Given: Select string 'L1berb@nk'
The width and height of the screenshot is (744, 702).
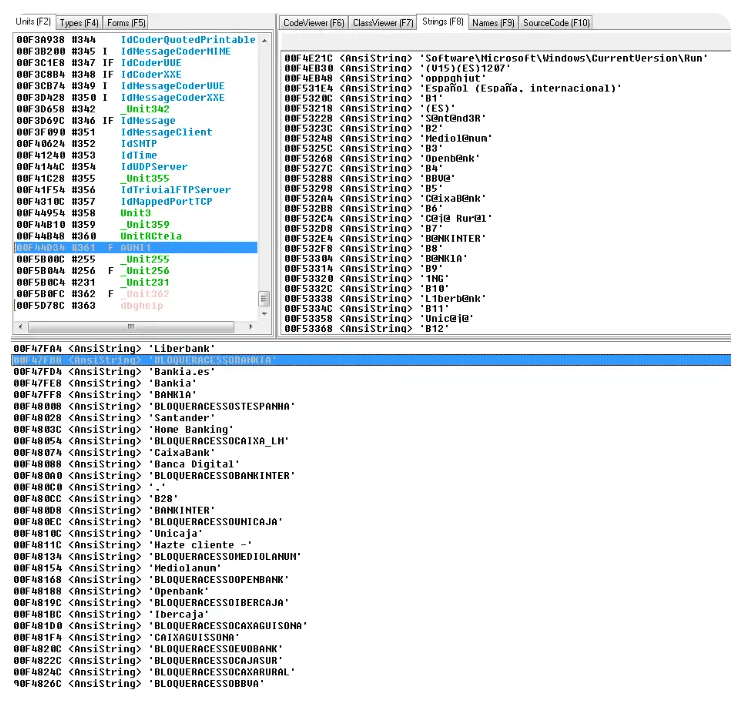Looking at the screenshot, I should [453, 299].
